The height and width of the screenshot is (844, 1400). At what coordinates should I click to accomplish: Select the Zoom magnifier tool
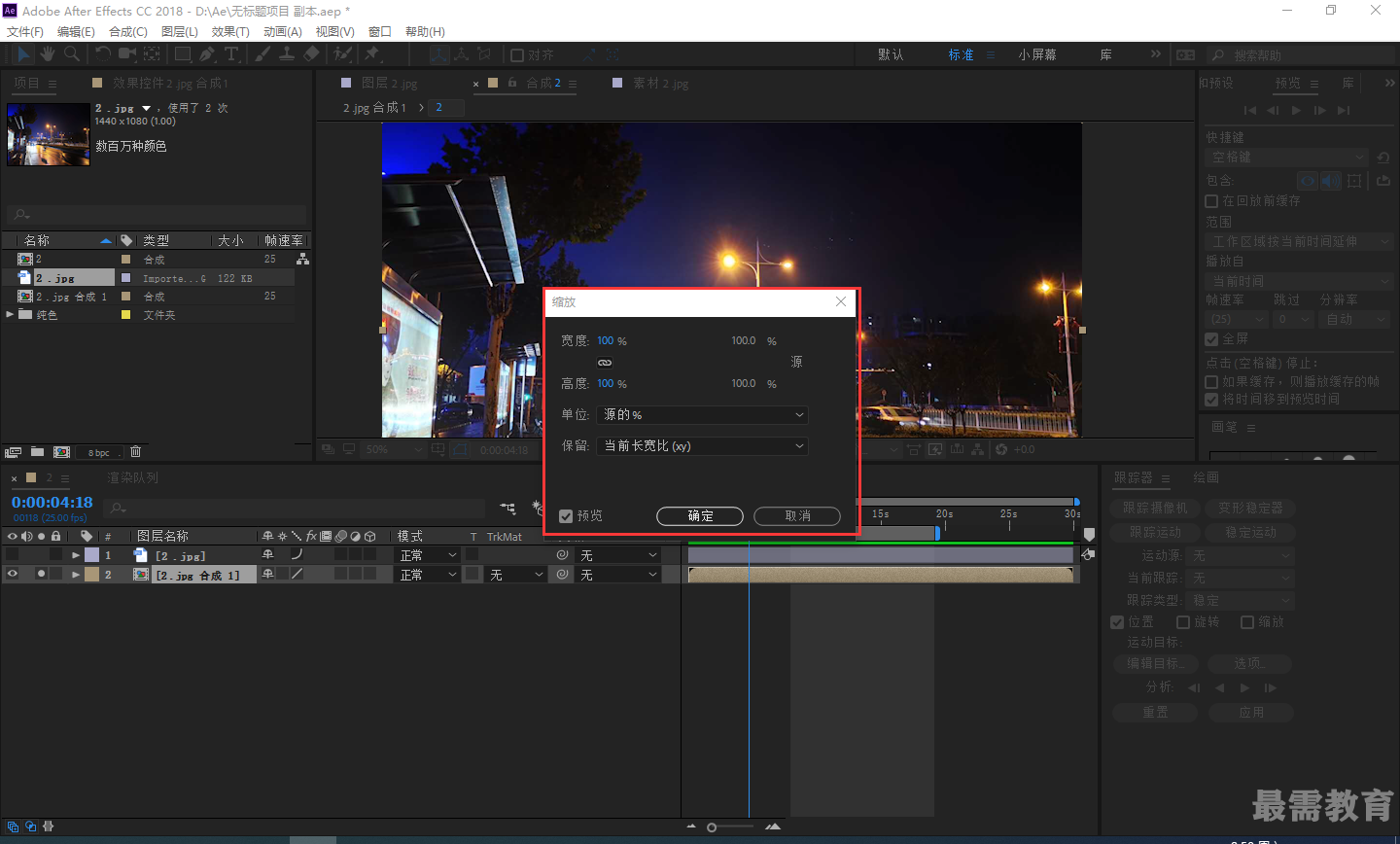72,54
